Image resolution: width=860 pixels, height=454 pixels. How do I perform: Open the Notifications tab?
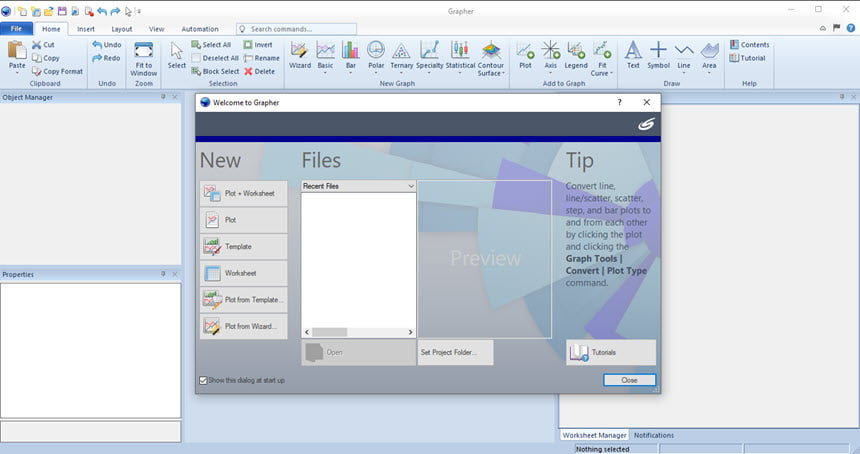coord(654,435)
